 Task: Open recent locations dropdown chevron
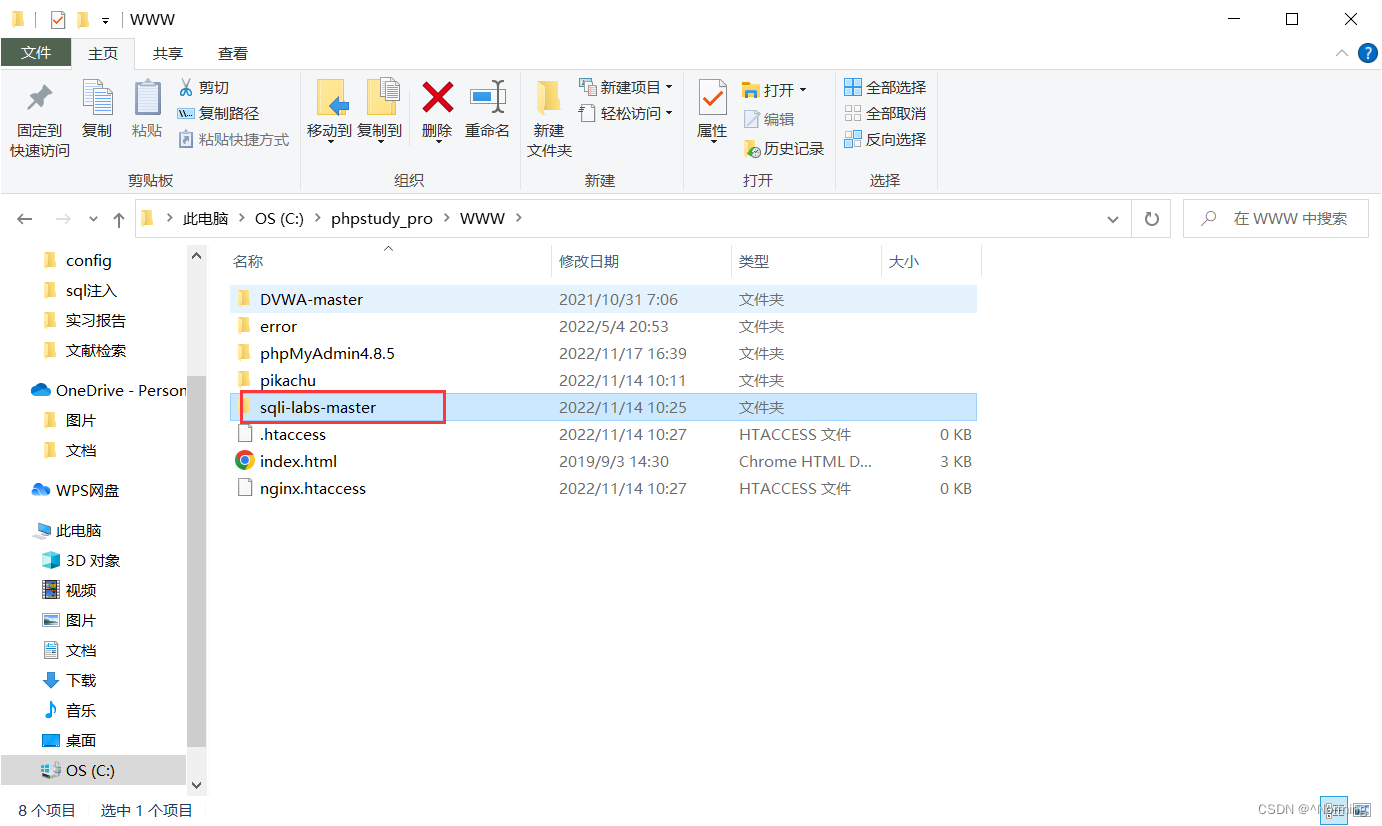[93, 219]
